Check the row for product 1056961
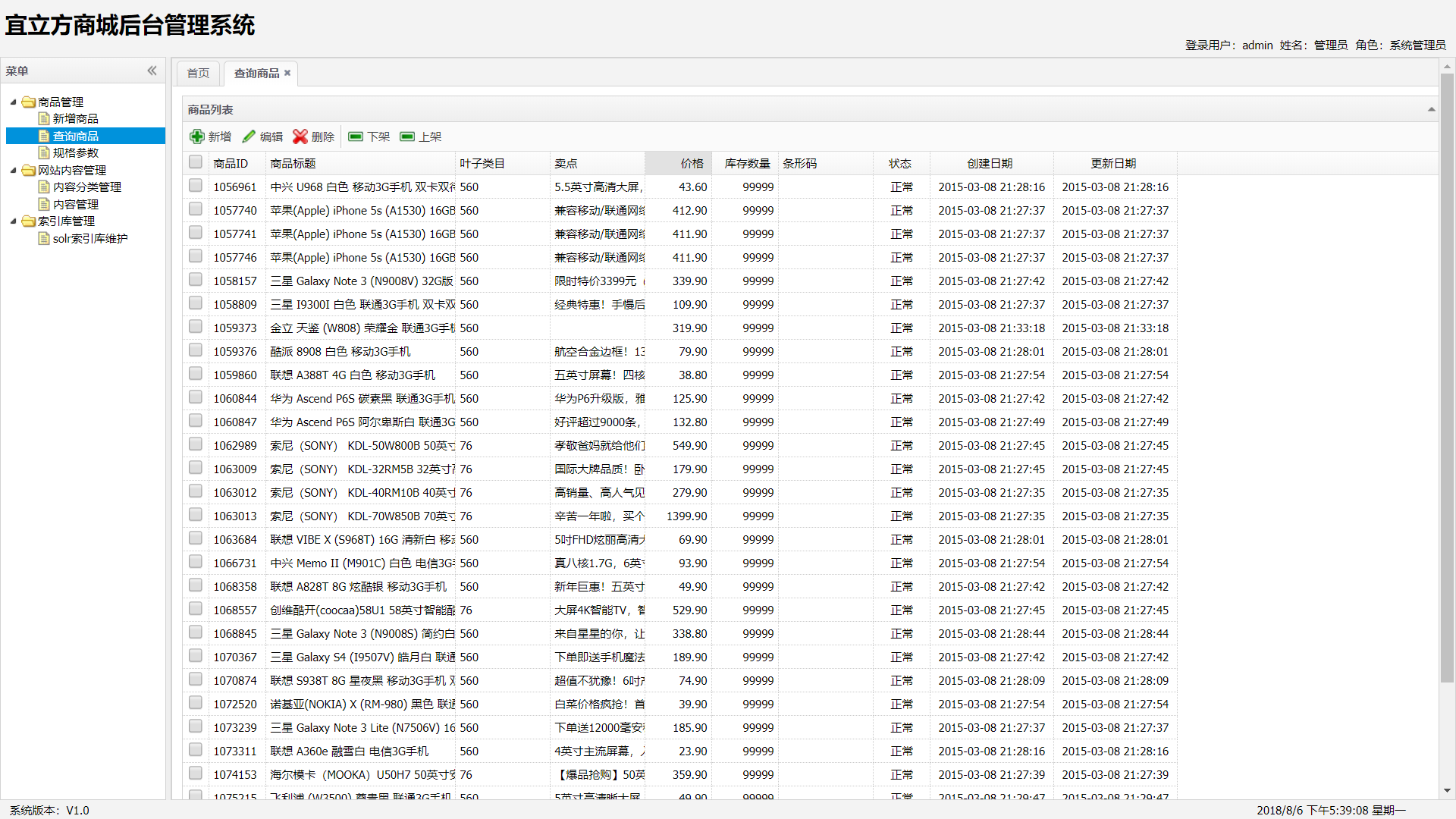The height and width of the screenshot is (819, 1456). (x=196, y=186)
